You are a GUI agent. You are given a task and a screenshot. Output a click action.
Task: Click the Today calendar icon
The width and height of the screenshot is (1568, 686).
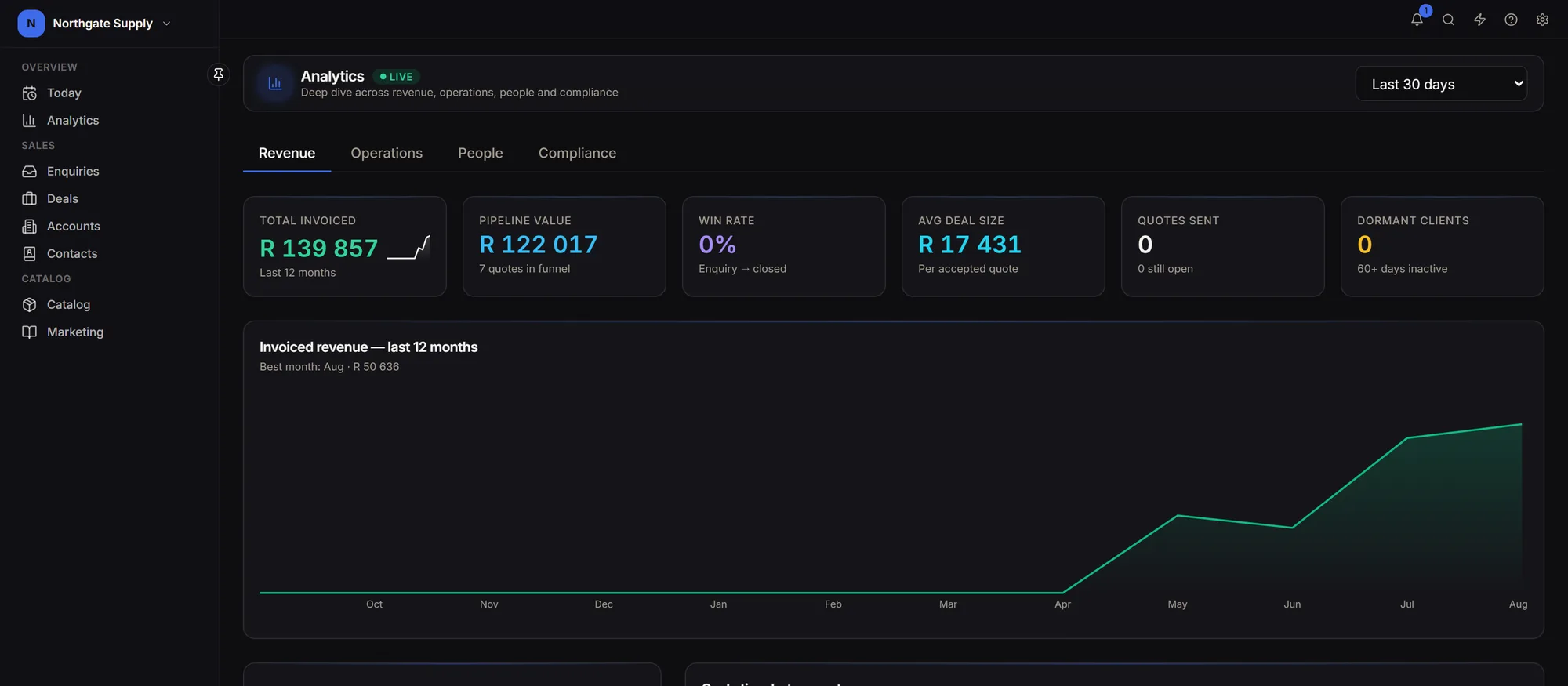30,93
